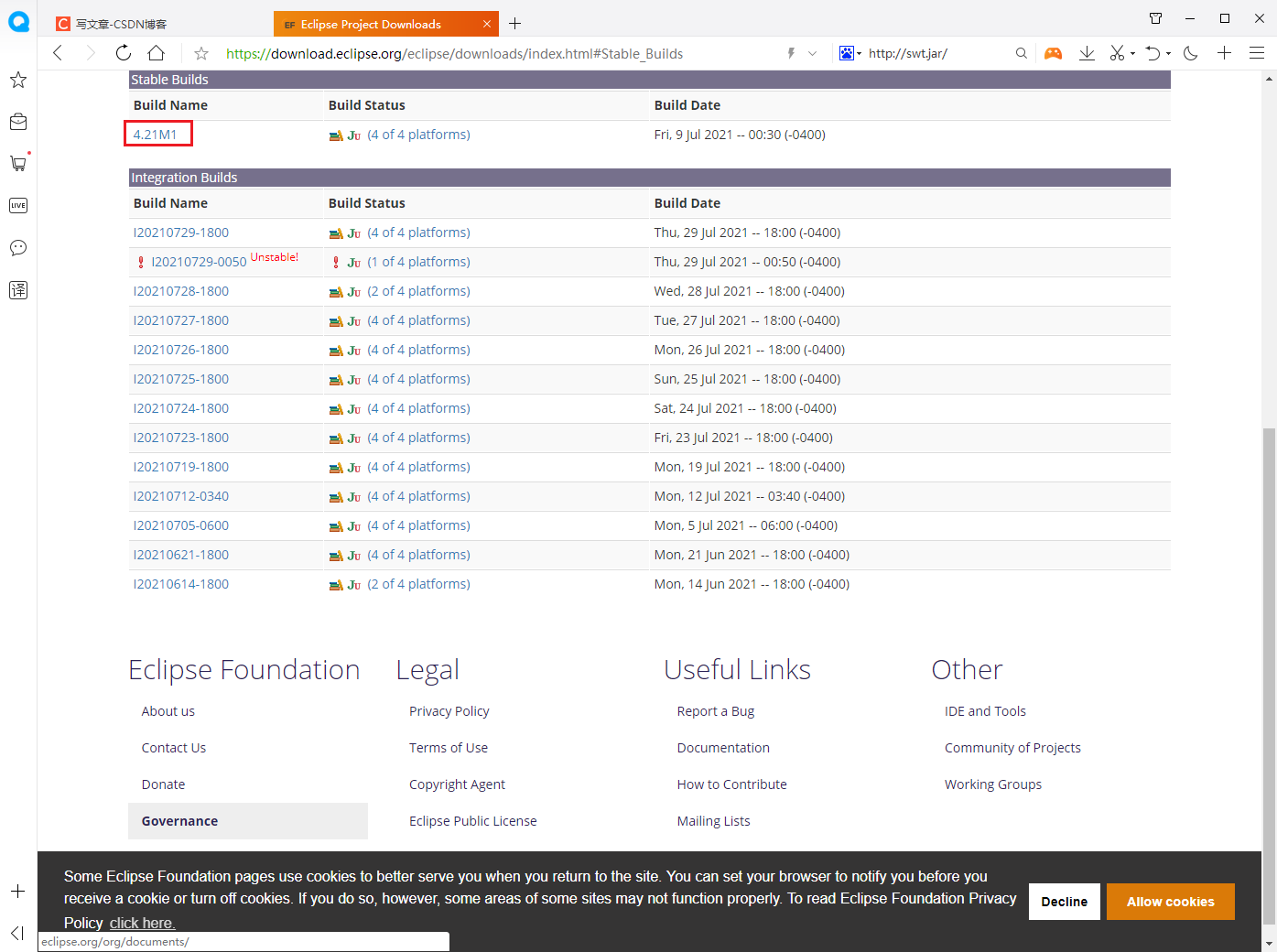Close the Eclipse Project Downloads tab
This screenshot has height=952, width=1277.
tap(487, 24)
